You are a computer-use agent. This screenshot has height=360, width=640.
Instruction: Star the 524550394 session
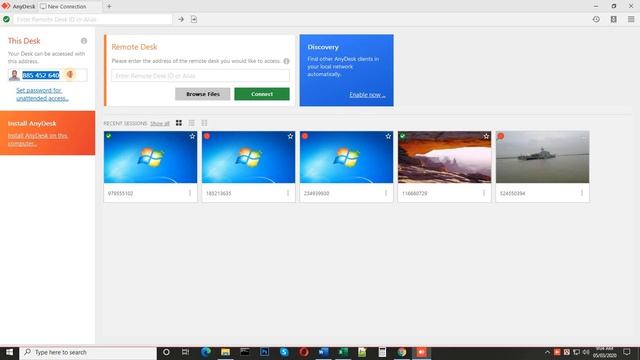[x=584, y=136]
